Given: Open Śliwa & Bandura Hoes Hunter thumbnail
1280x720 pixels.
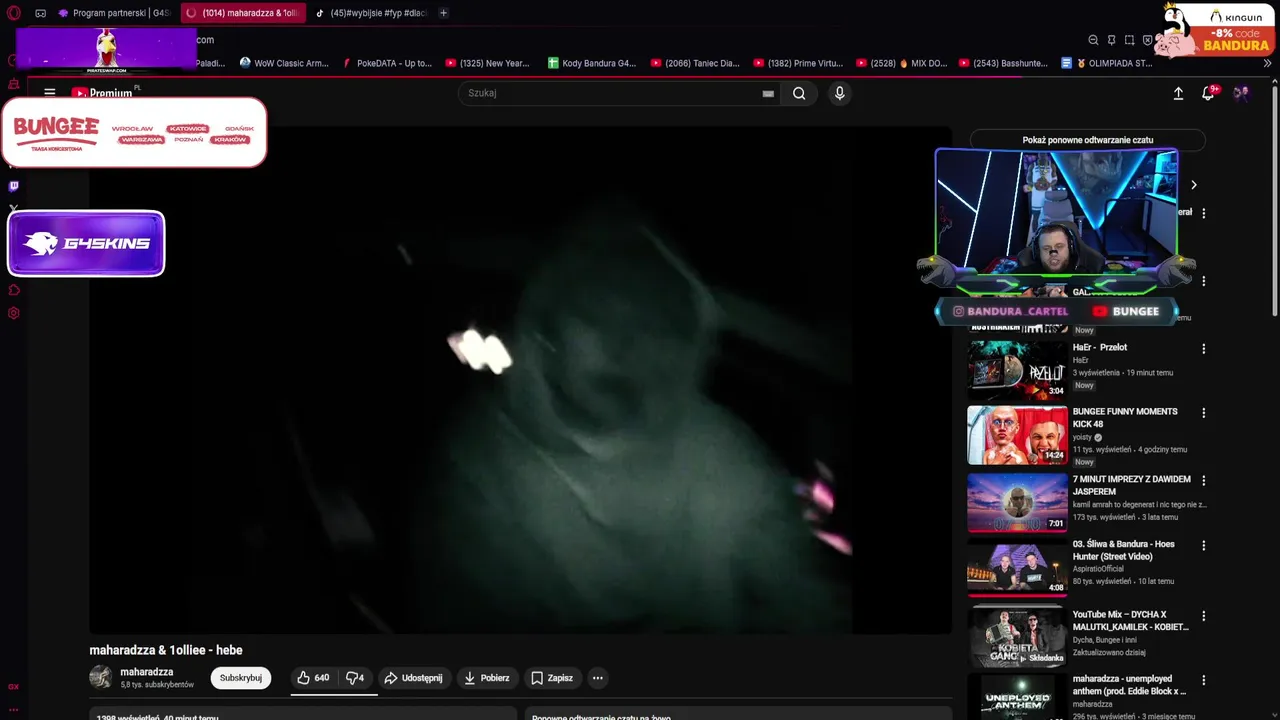Looking at the screenshot, I should [1018, 568].
